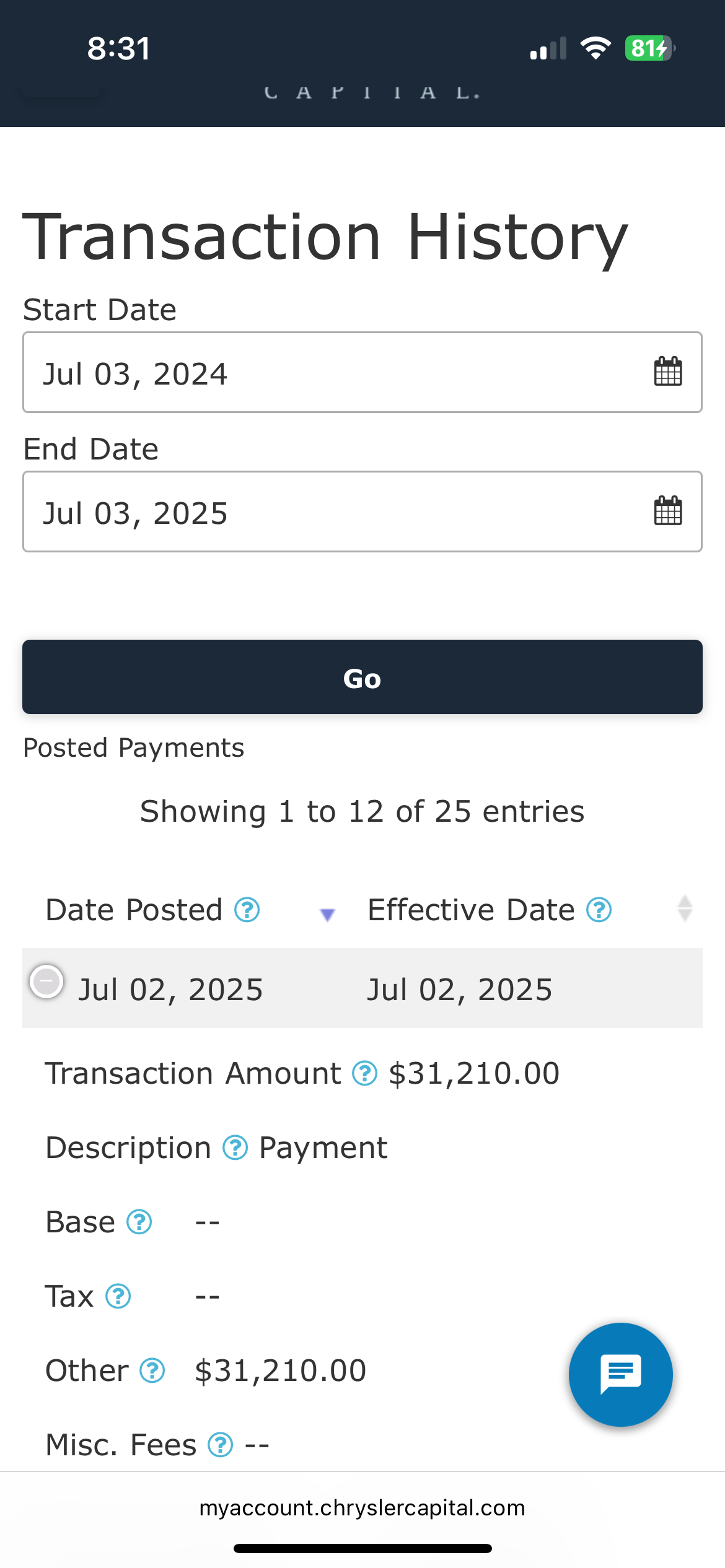
Task: Show help for Date Posted column
Action: click(x=247, y=910)
